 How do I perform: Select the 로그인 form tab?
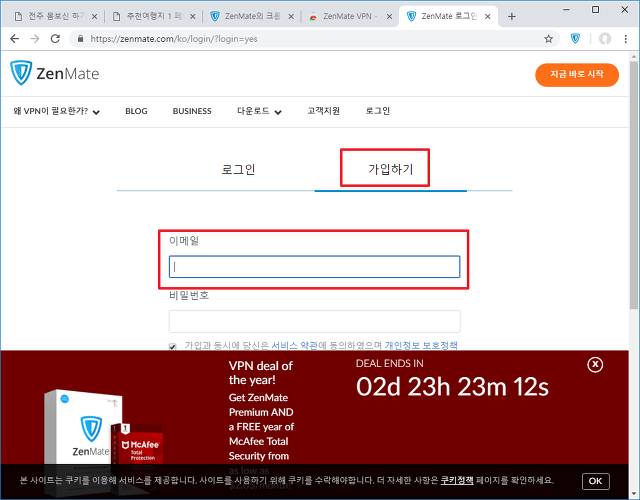coord(238,169)
